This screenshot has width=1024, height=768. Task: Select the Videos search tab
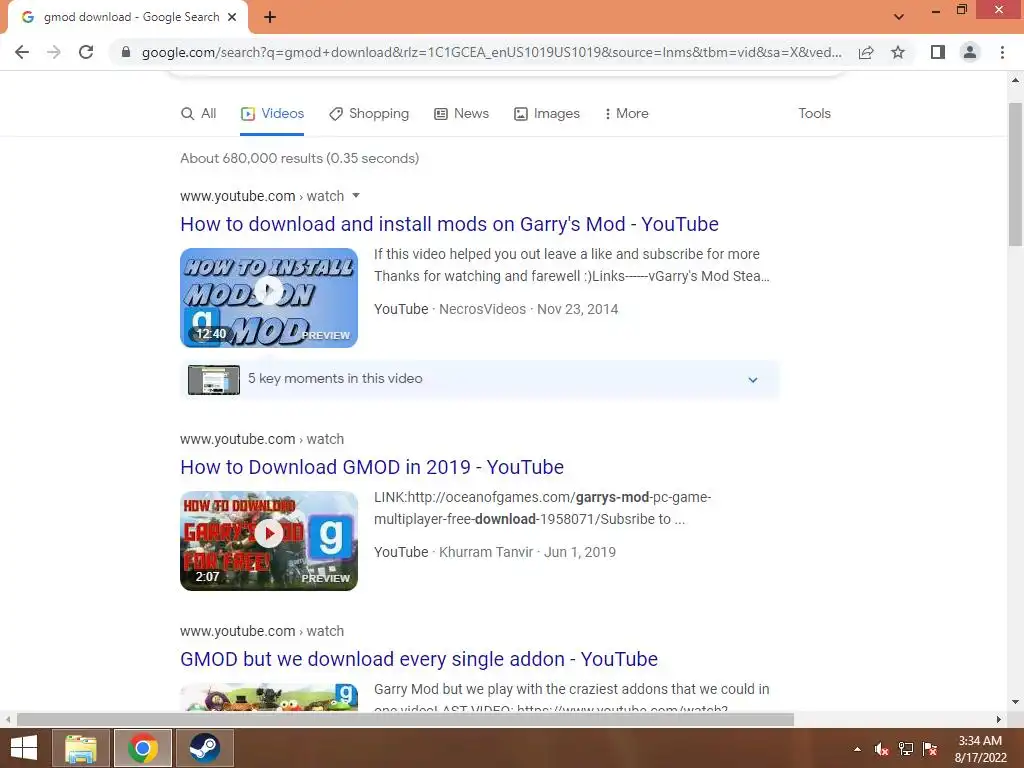point(272,114)
